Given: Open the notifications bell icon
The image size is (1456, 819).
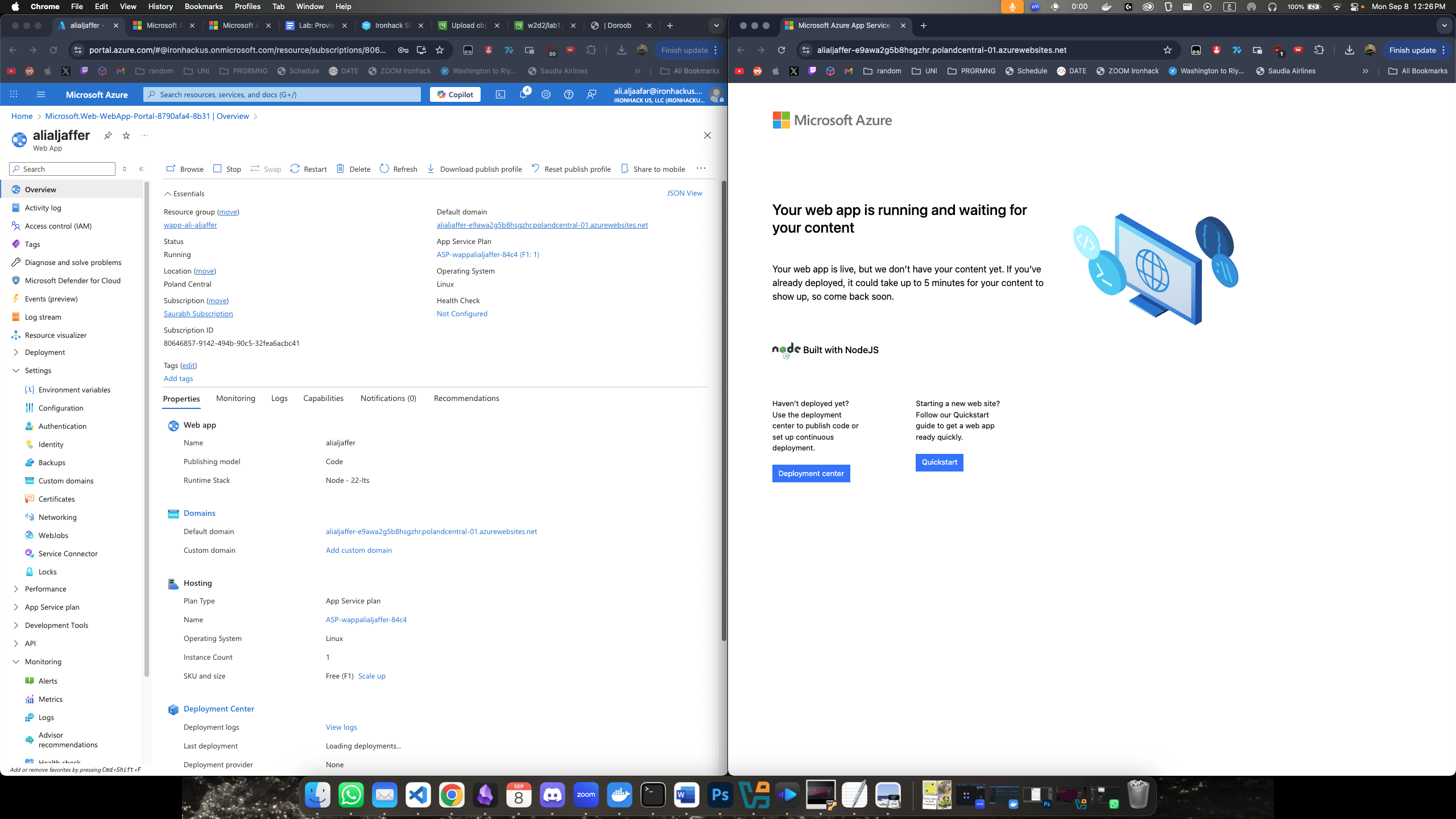Looking at the screenshot, I should pyautogui.click(x=523, y=94).
